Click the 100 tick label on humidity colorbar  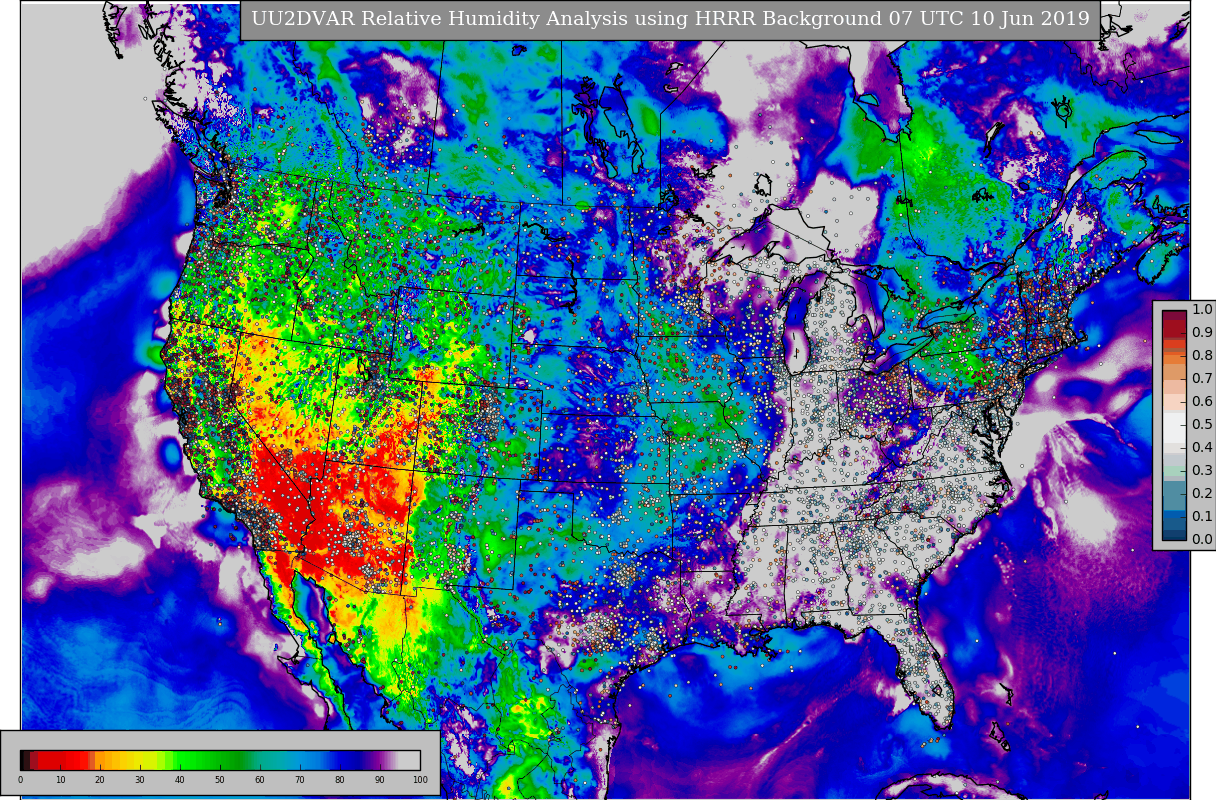tap(420, 780)
